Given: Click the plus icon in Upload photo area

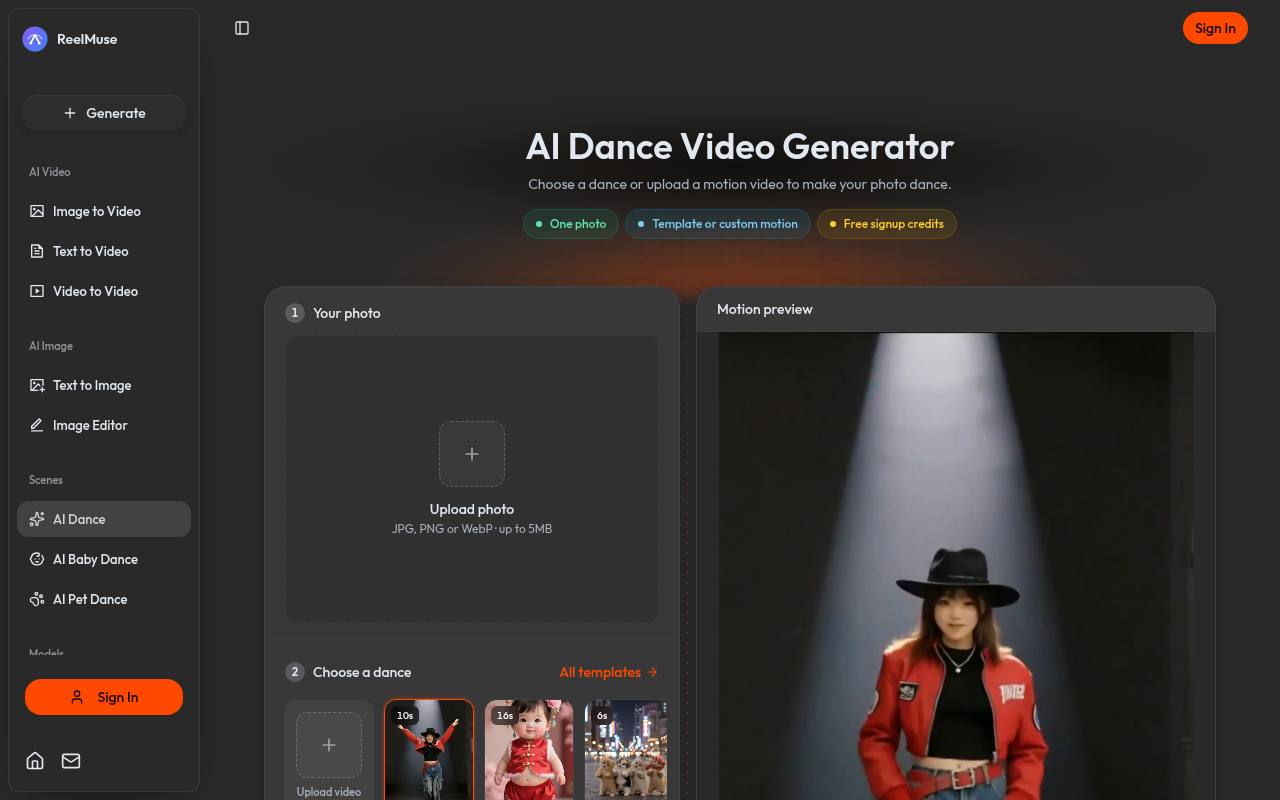Looking at the screenshot, I should tap(472, 454).
